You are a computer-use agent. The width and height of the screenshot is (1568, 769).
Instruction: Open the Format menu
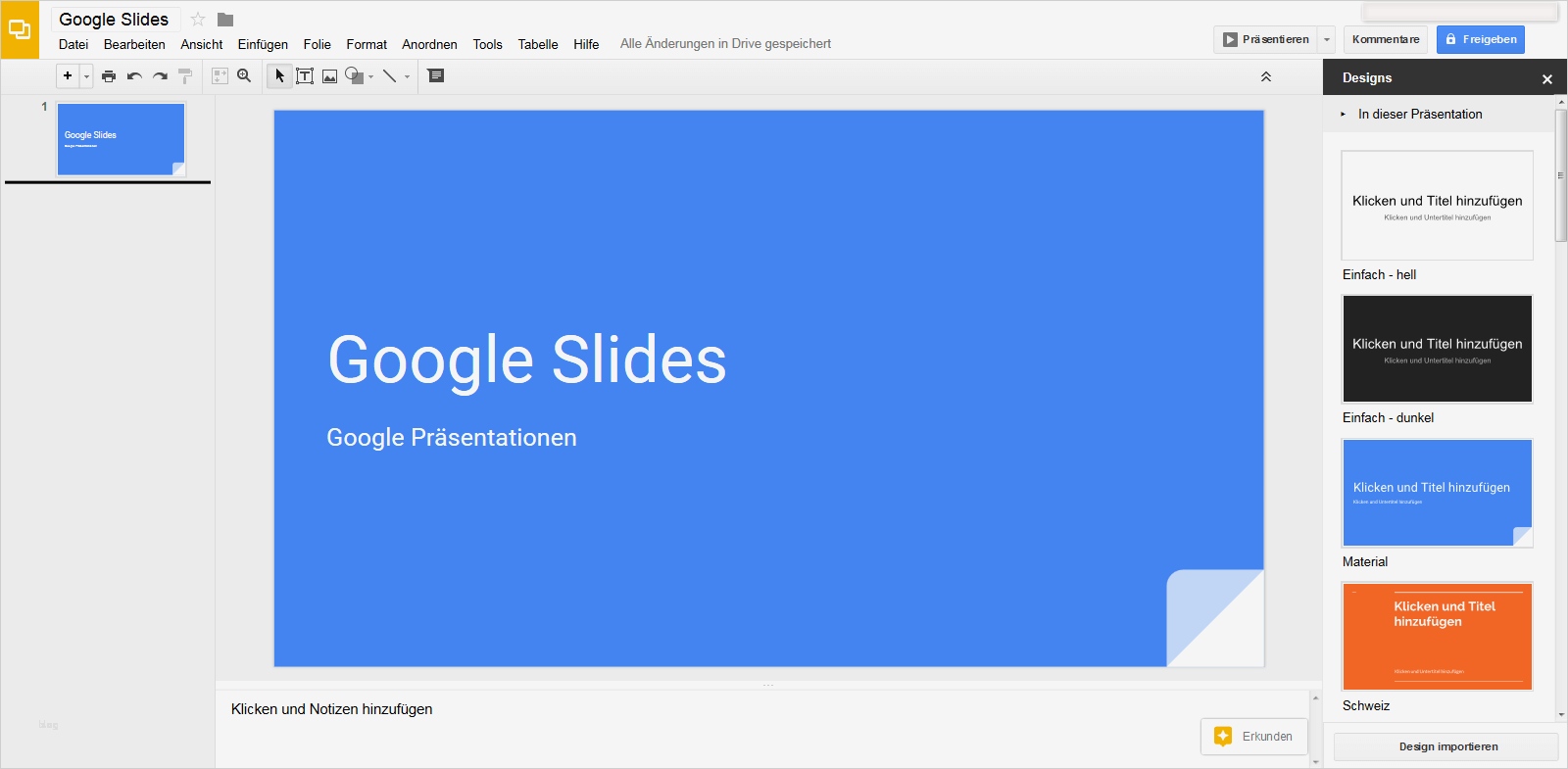[367, 44]
